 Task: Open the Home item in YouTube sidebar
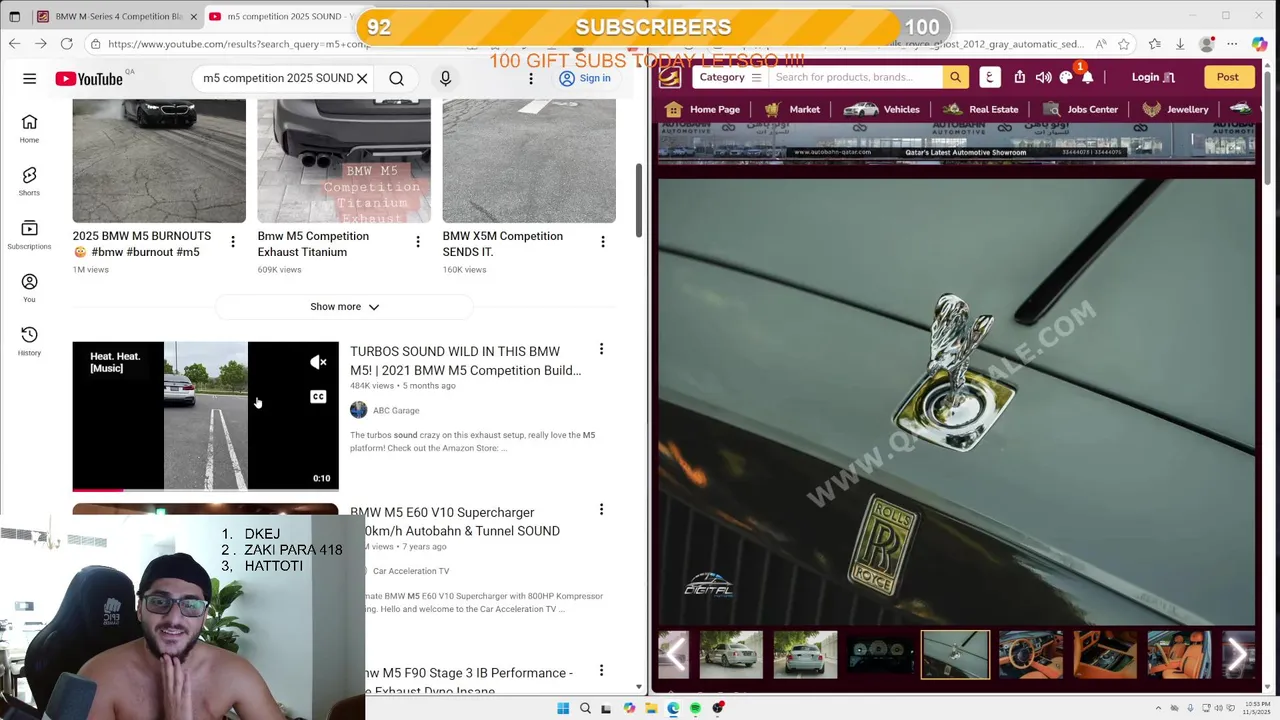tap(29, 127)
